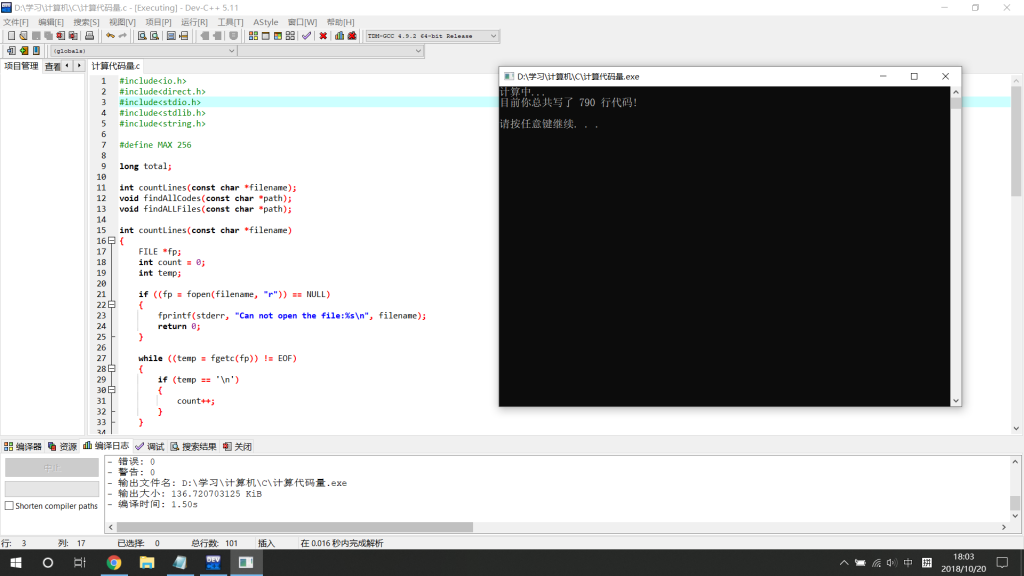The height and width of the screenshot is (576, 1024).
Task: Click the volume icon in system tray
Action: [892, 563]
